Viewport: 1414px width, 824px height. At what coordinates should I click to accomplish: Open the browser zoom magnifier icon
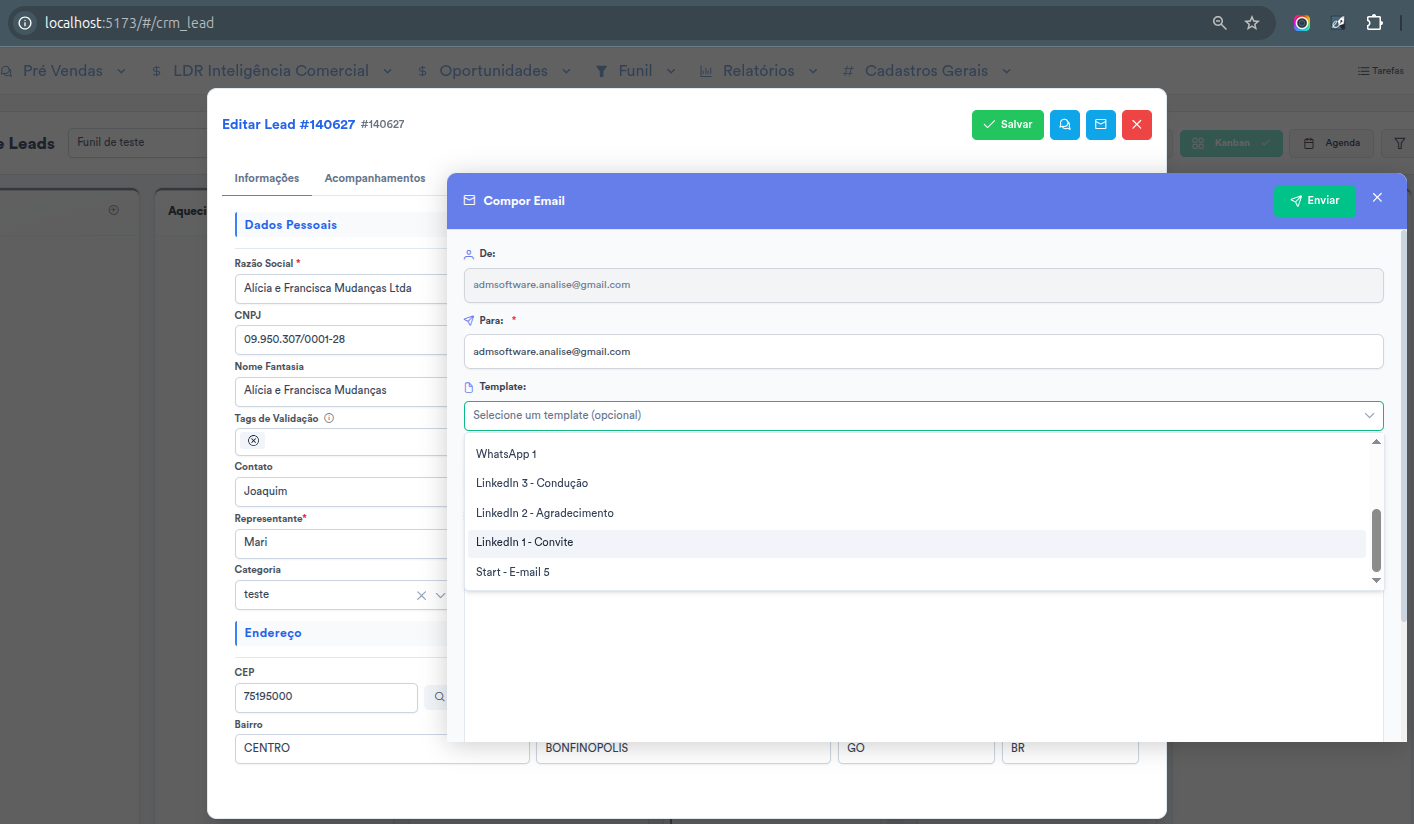click(1219, 22)
